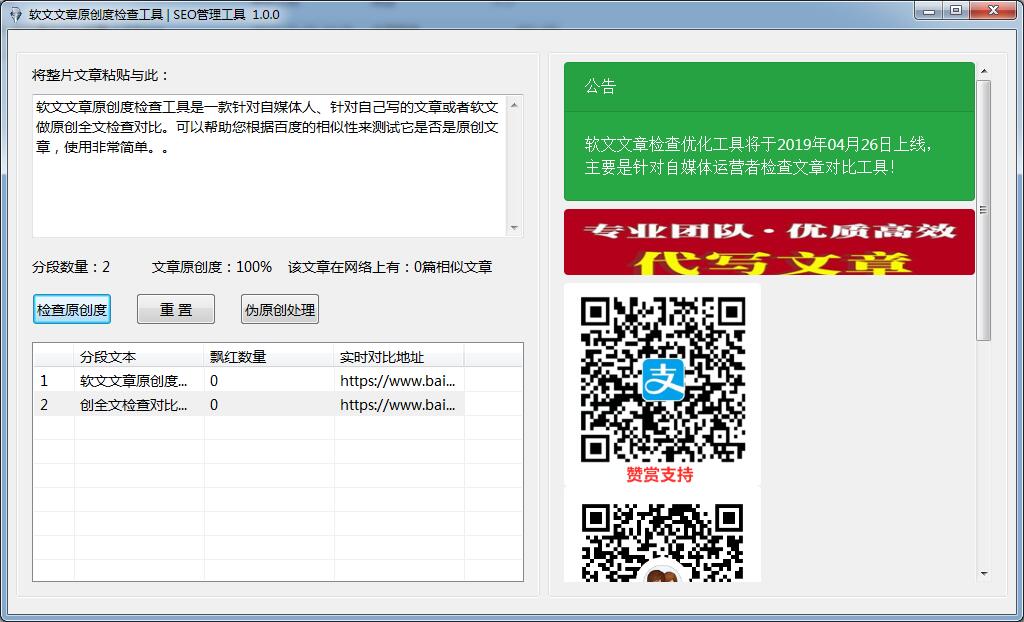The height and width of the screenshot is (622, 1024).
Task: Select the 分段文本 column header
Action: pyautogui.click(x=139, y=357)
